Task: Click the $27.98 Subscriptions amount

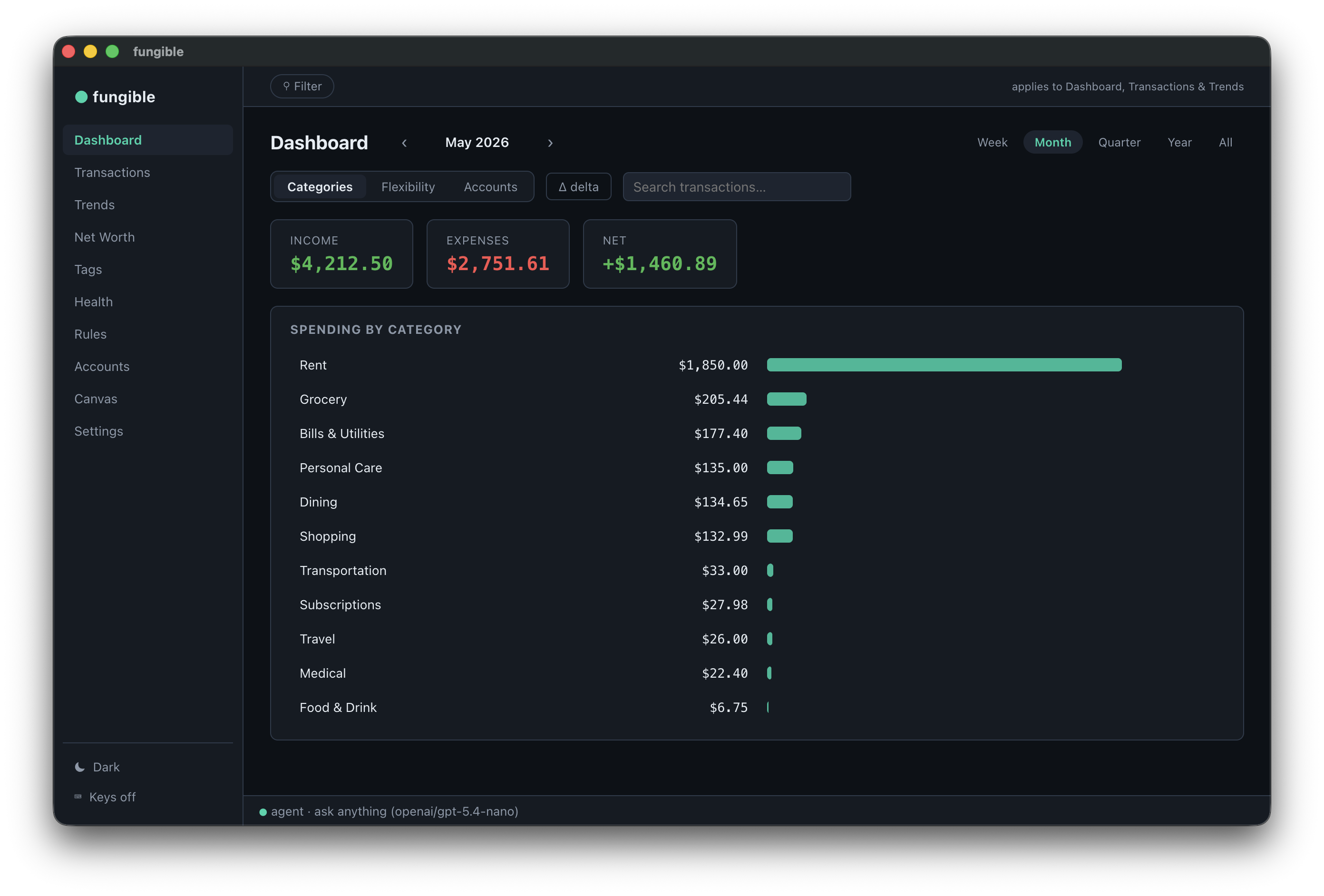Action: point(725,604)
